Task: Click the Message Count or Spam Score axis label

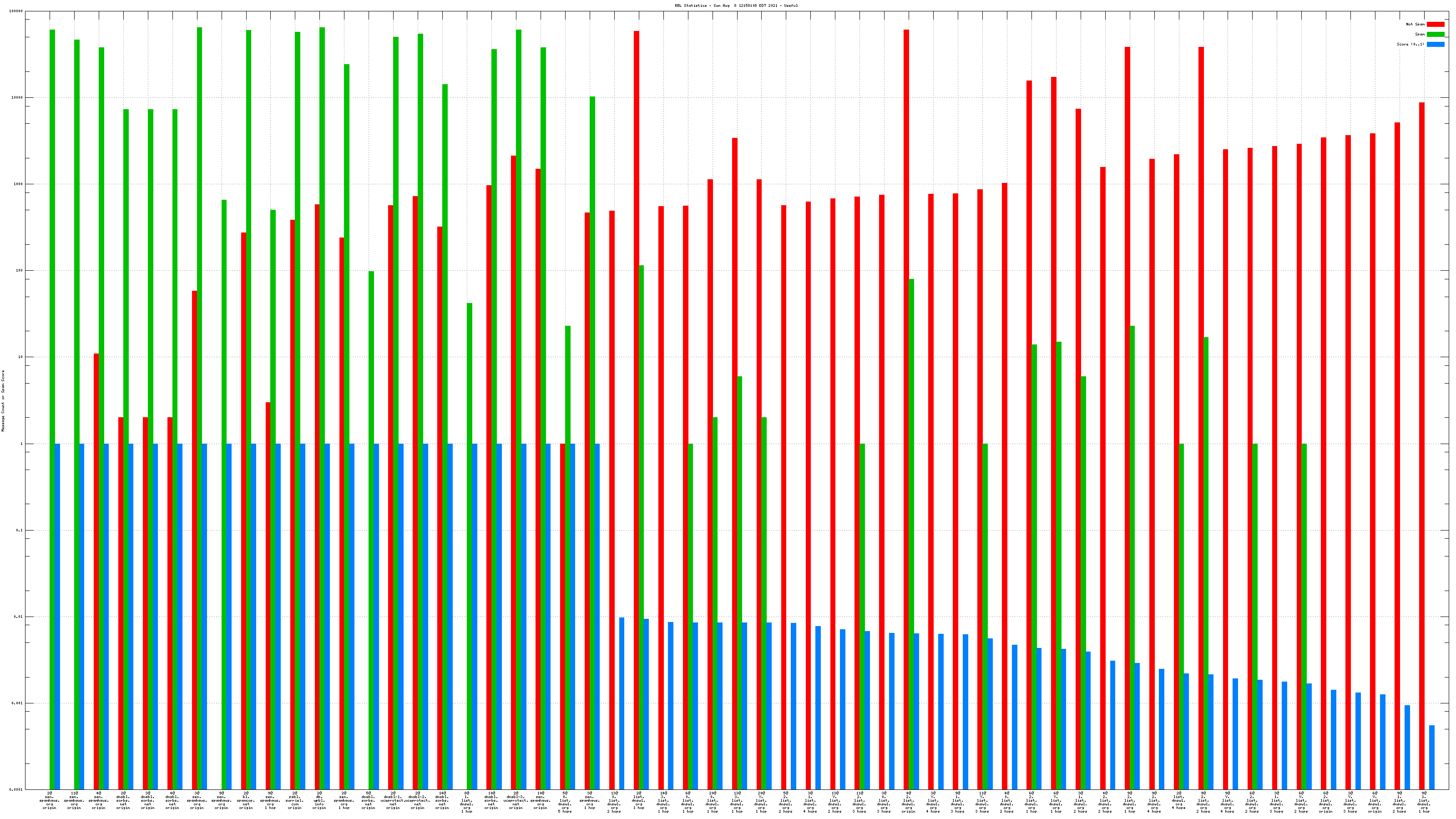Action: (3, 401)
